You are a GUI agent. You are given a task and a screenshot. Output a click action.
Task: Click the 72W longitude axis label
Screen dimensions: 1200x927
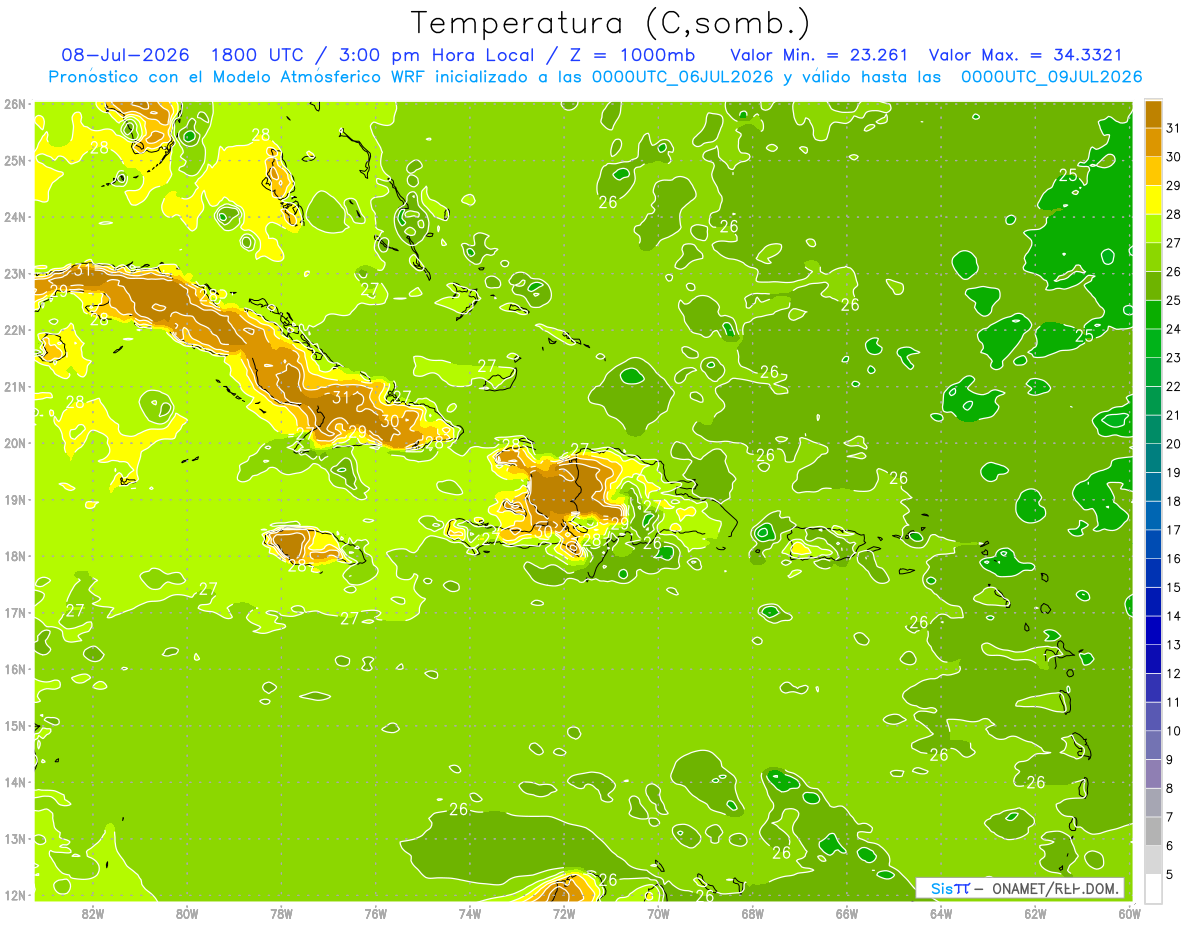click(564, 913)
